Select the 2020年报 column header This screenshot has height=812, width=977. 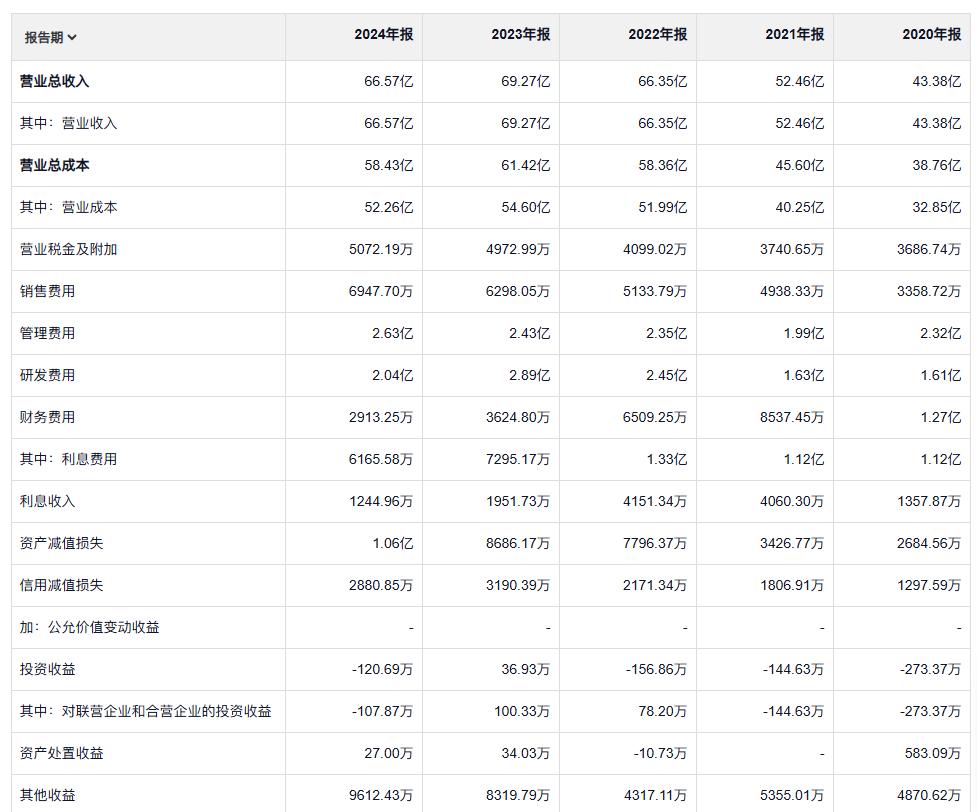pyautogui.click(x=931, y=35)
